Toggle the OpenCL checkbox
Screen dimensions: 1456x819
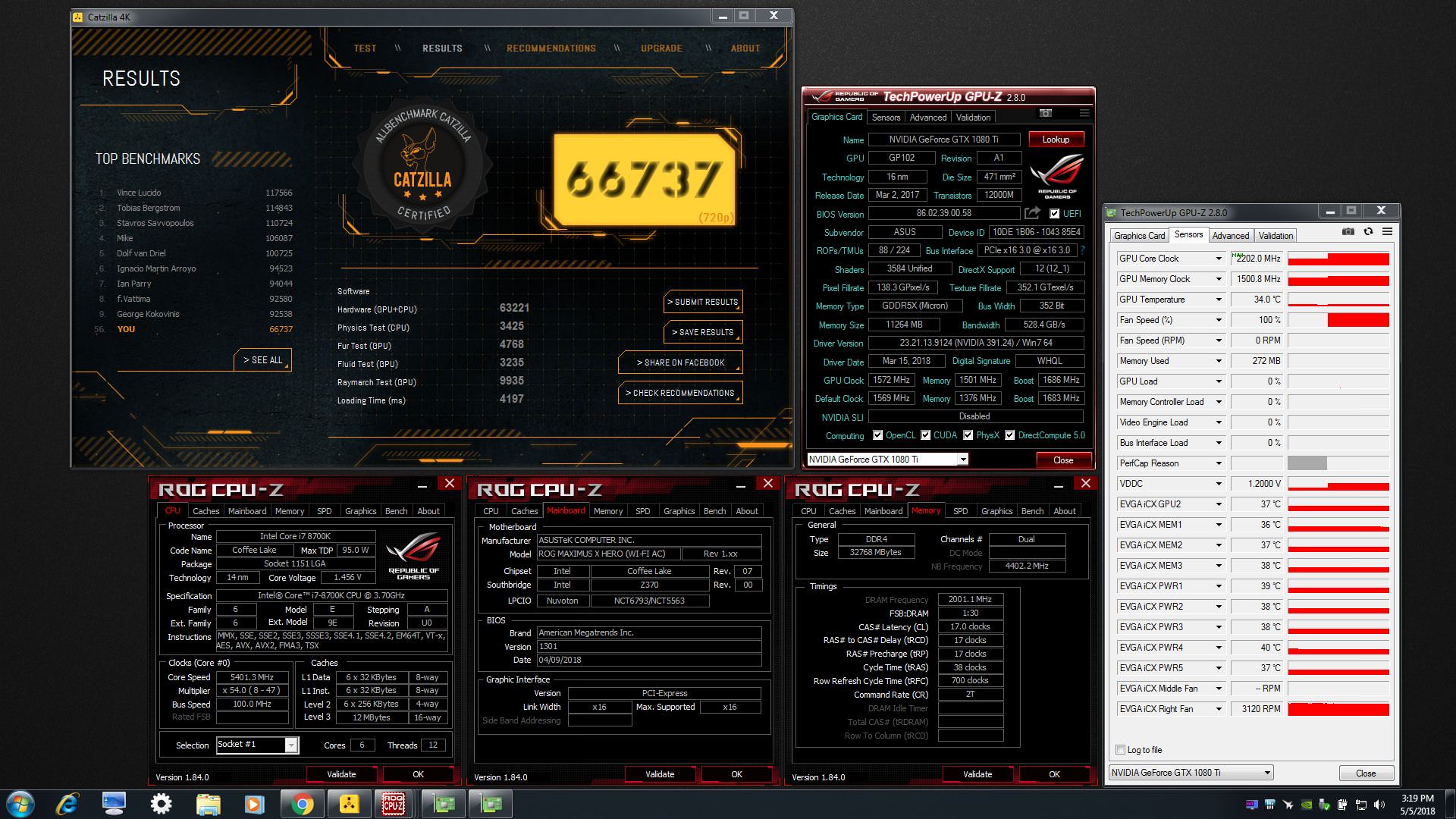pyautogui.click(x=877, y=435)
